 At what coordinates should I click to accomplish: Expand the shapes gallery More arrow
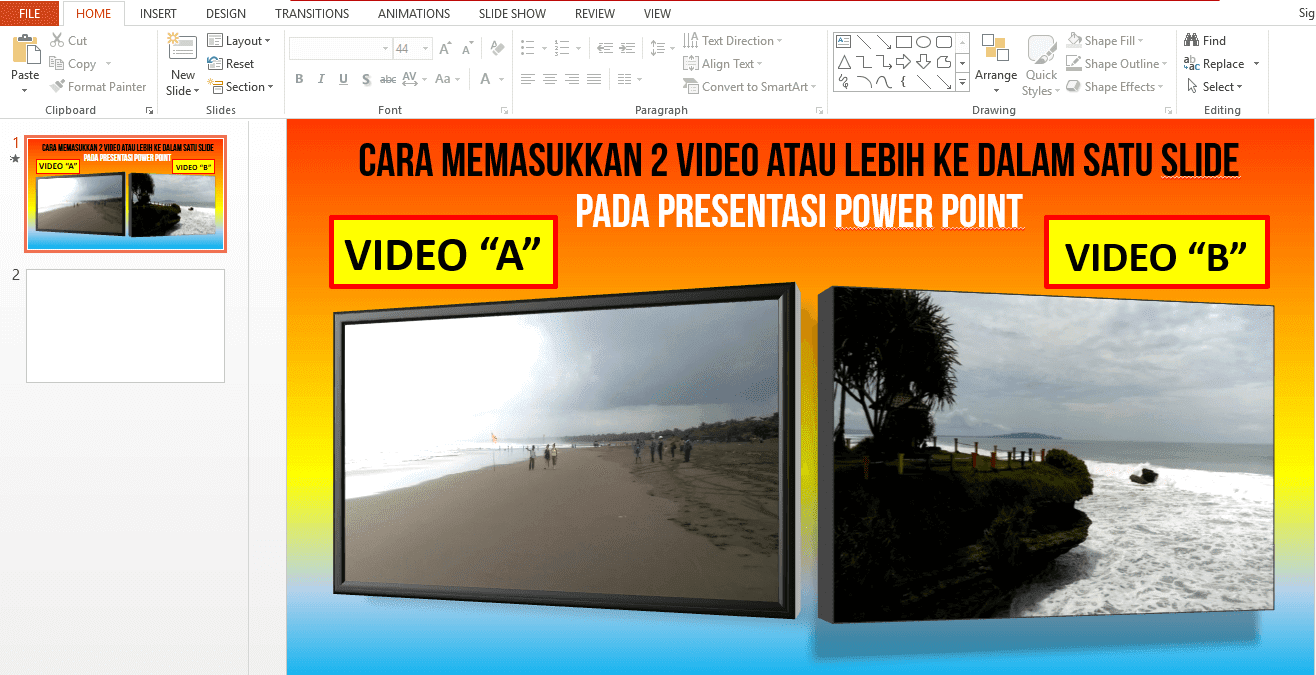coord(962,82)
